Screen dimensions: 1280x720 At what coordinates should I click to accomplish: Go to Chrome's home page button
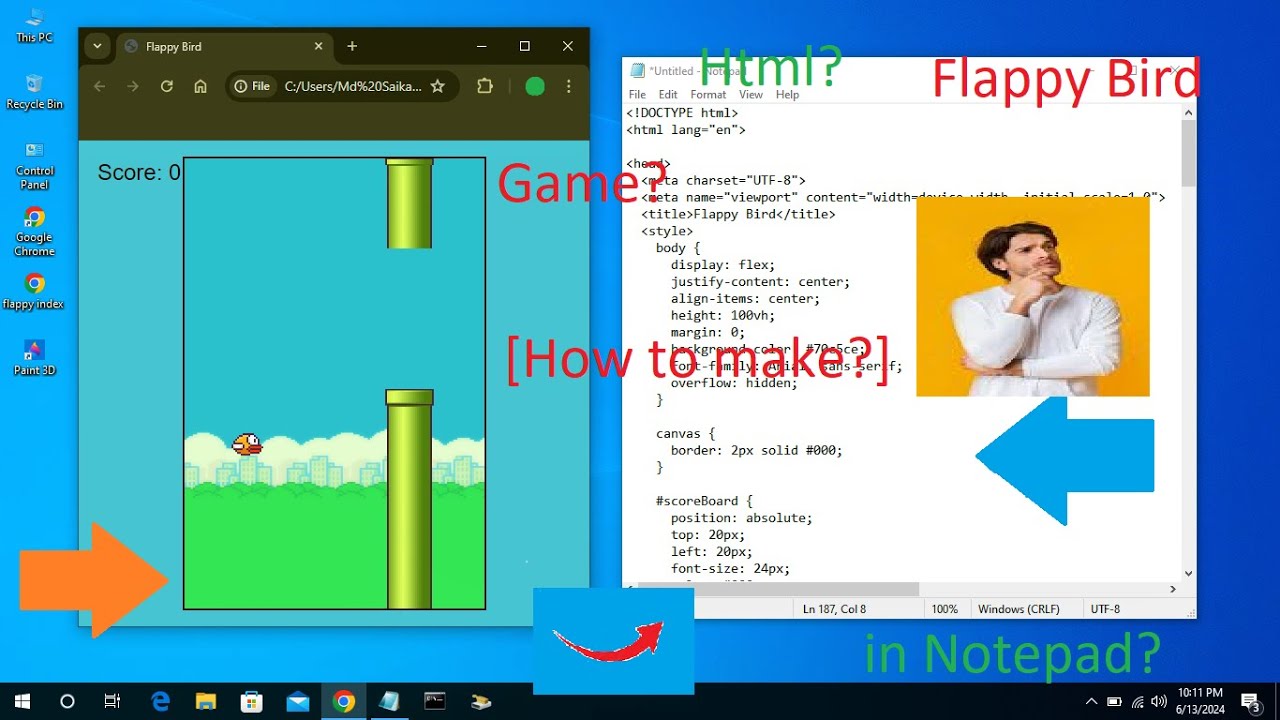200,86
